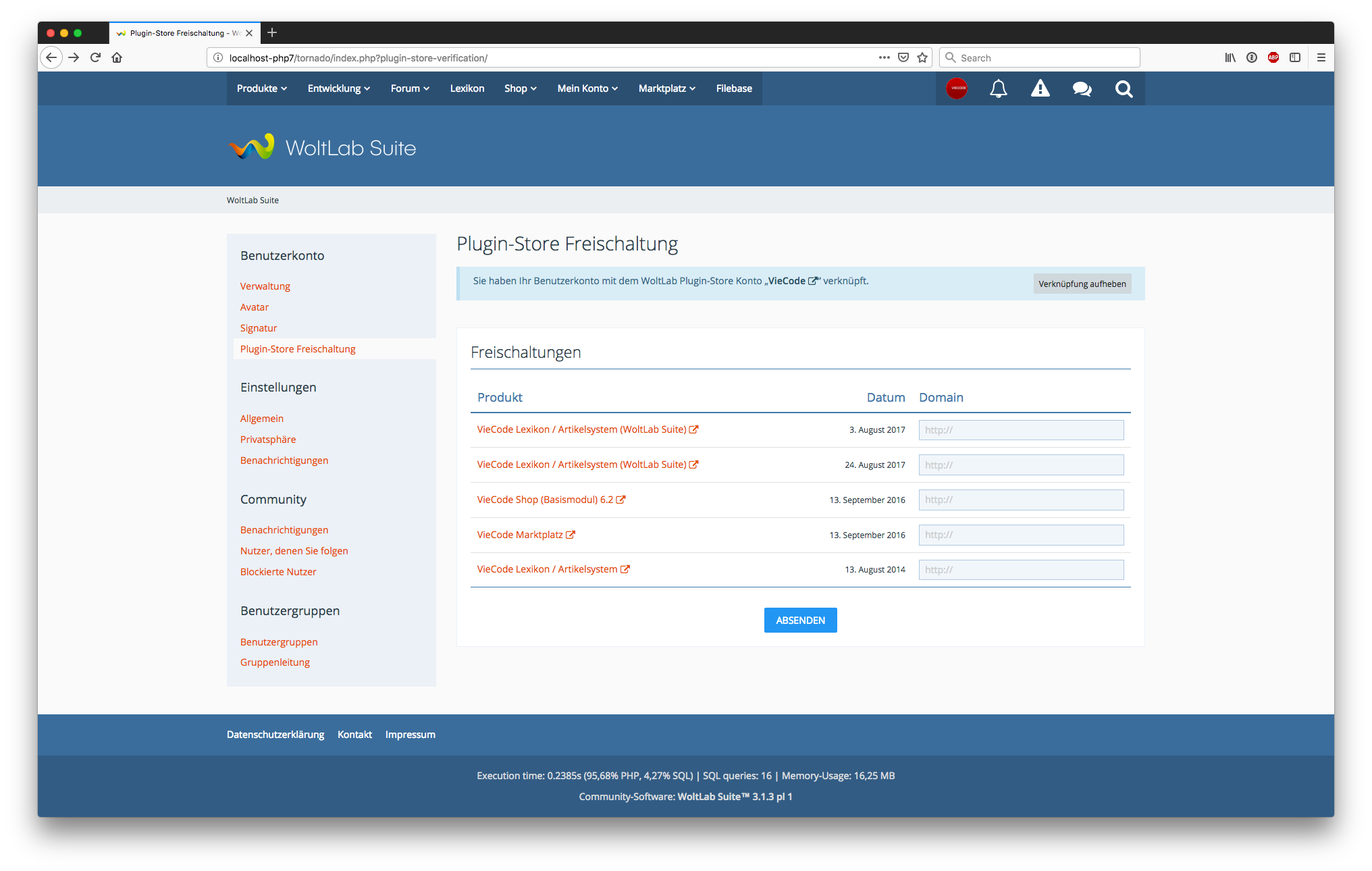
Task: Expand the Marktplatz dropdown menu
Action: point(666,88)
